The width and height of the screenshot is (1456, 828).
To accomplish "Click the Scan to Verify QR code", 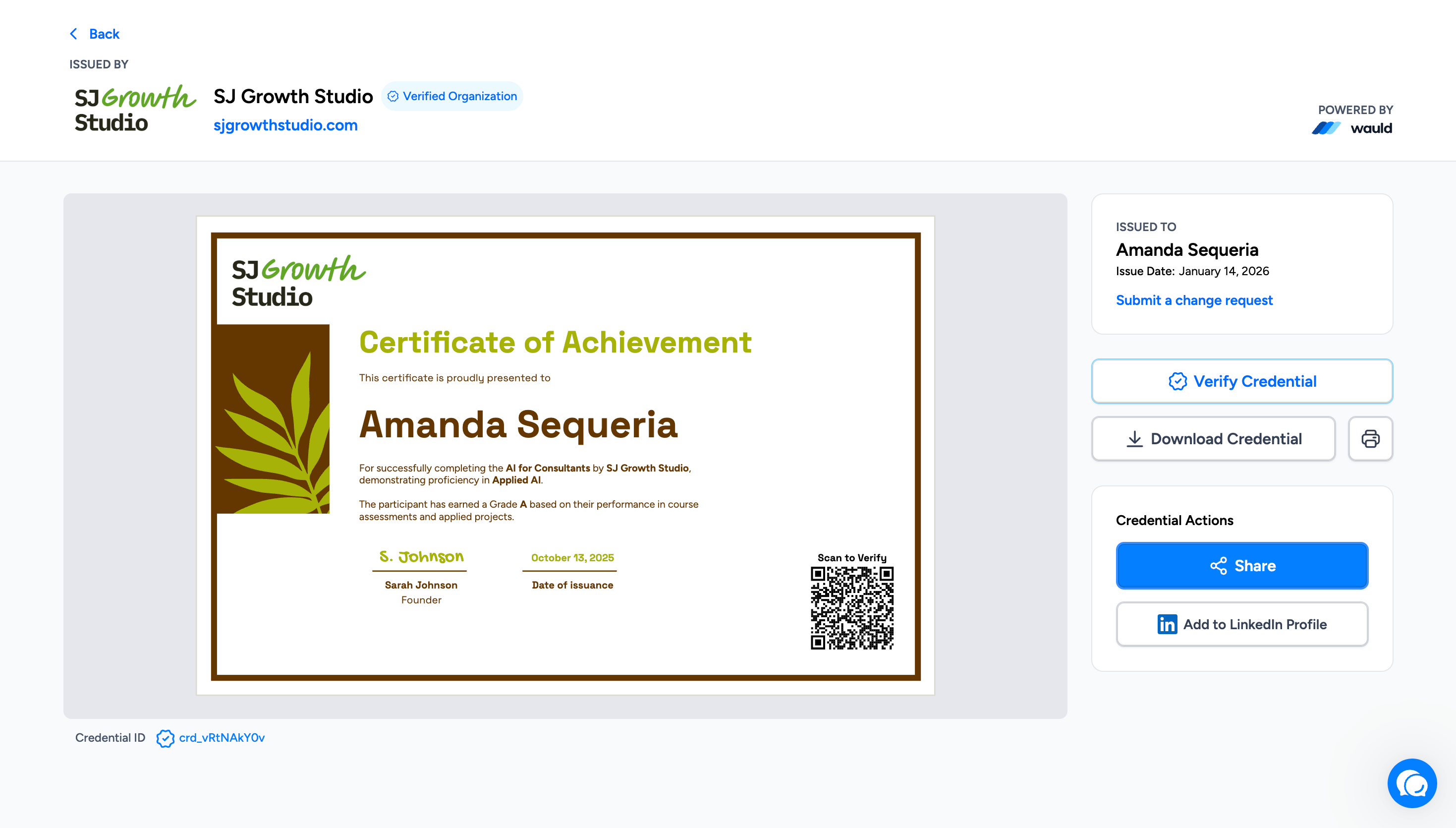I will [x=852, y=607].
